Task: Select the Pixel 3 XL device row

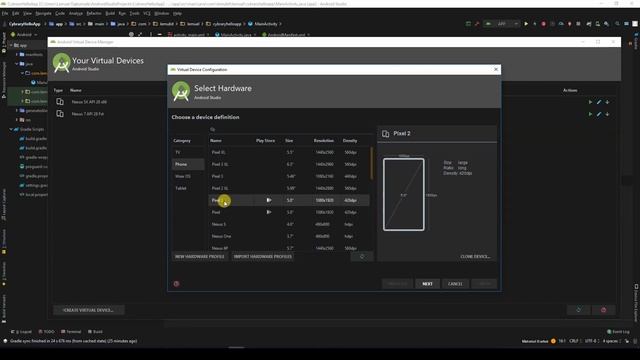Action: 289,164
